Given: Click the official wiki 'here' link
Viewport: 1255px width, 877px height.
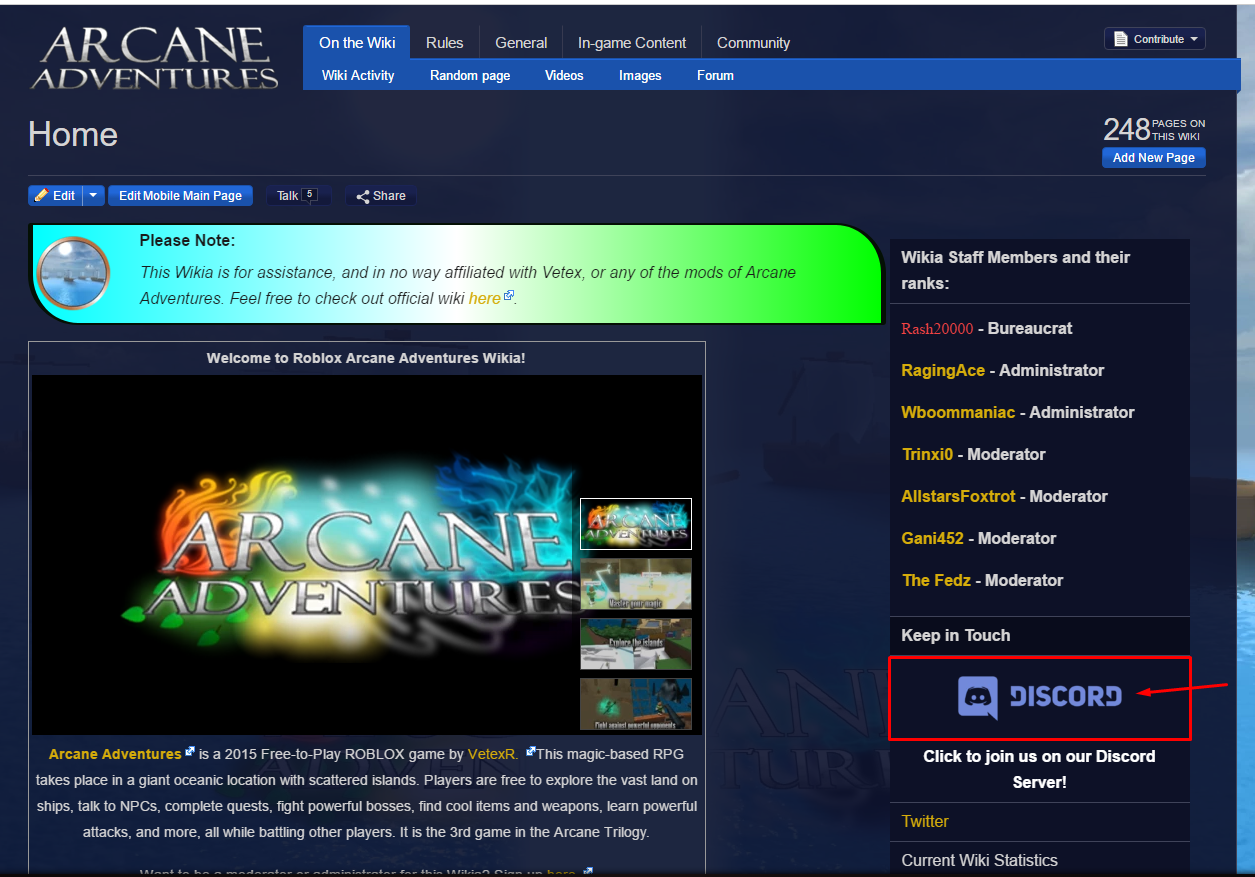Looking at the screenshot, I should pyautogui.click(x=484, y=298).
